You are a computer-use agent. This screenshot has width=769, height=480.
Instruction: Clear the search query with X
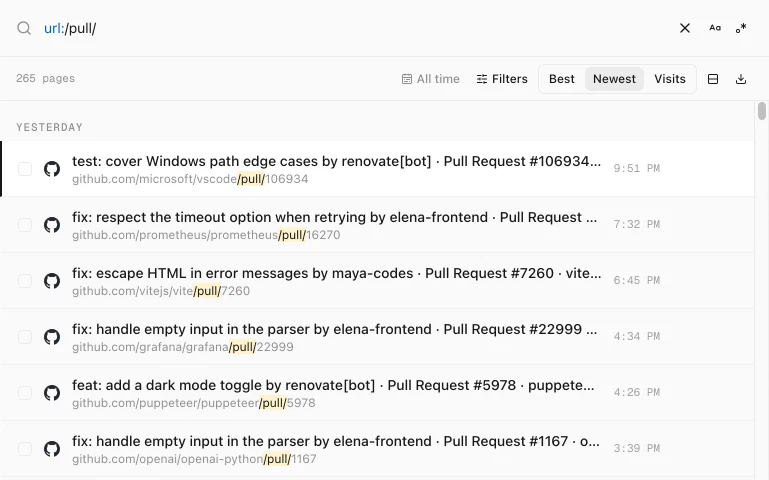[x=685, y=28]
